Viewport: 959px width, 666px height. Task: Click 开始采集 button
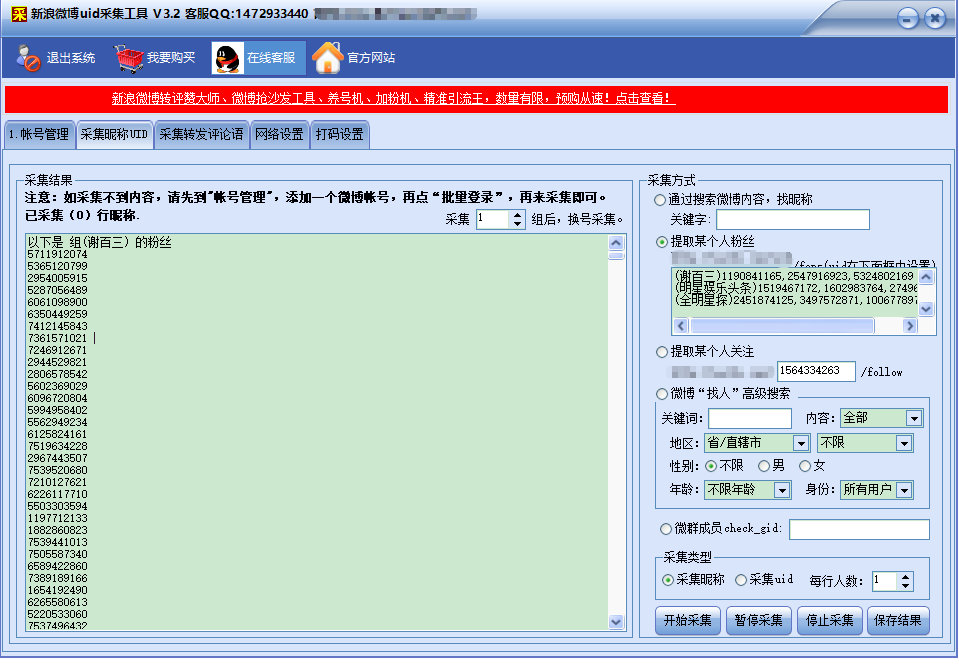687,621
